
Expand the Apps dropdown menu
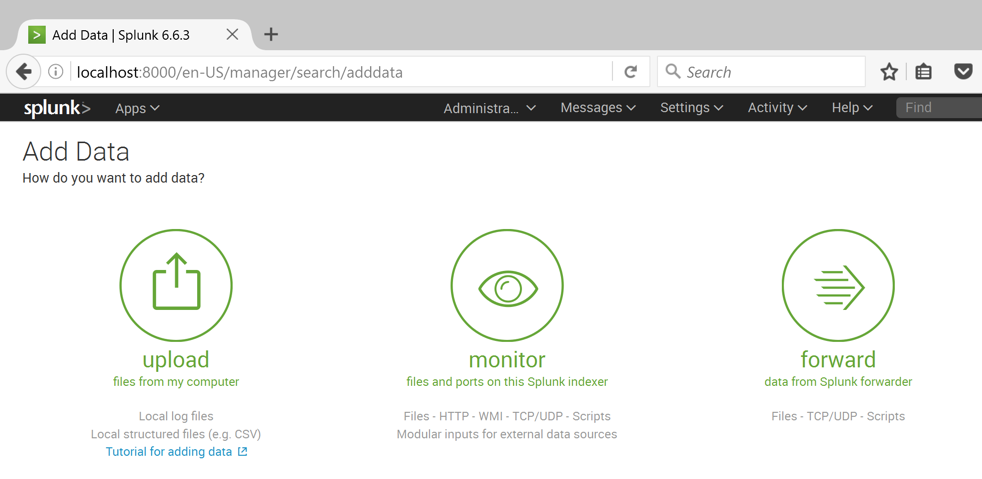click(x=137, y=108)
